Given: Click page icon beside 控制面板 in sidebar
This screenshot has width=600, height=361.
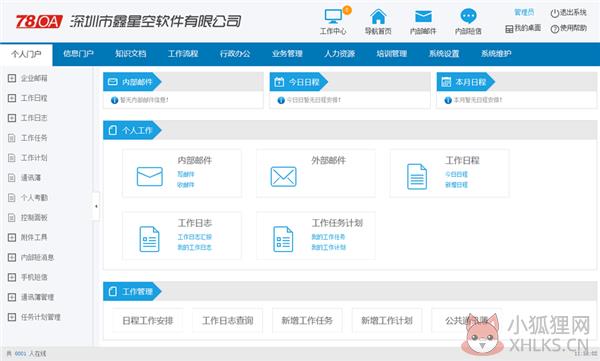Looking at the screenshot, I should pos(12,217).
